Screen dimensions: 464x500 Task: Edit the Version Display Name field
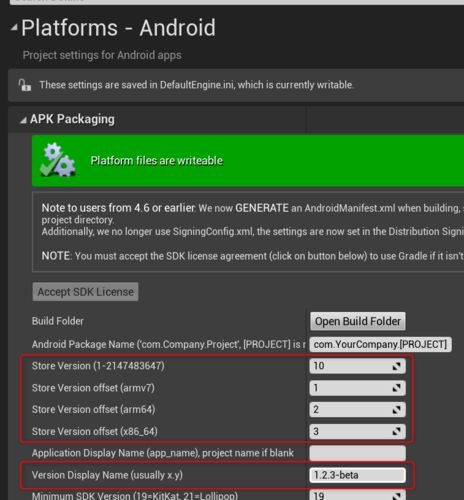[x=357, y=475]
